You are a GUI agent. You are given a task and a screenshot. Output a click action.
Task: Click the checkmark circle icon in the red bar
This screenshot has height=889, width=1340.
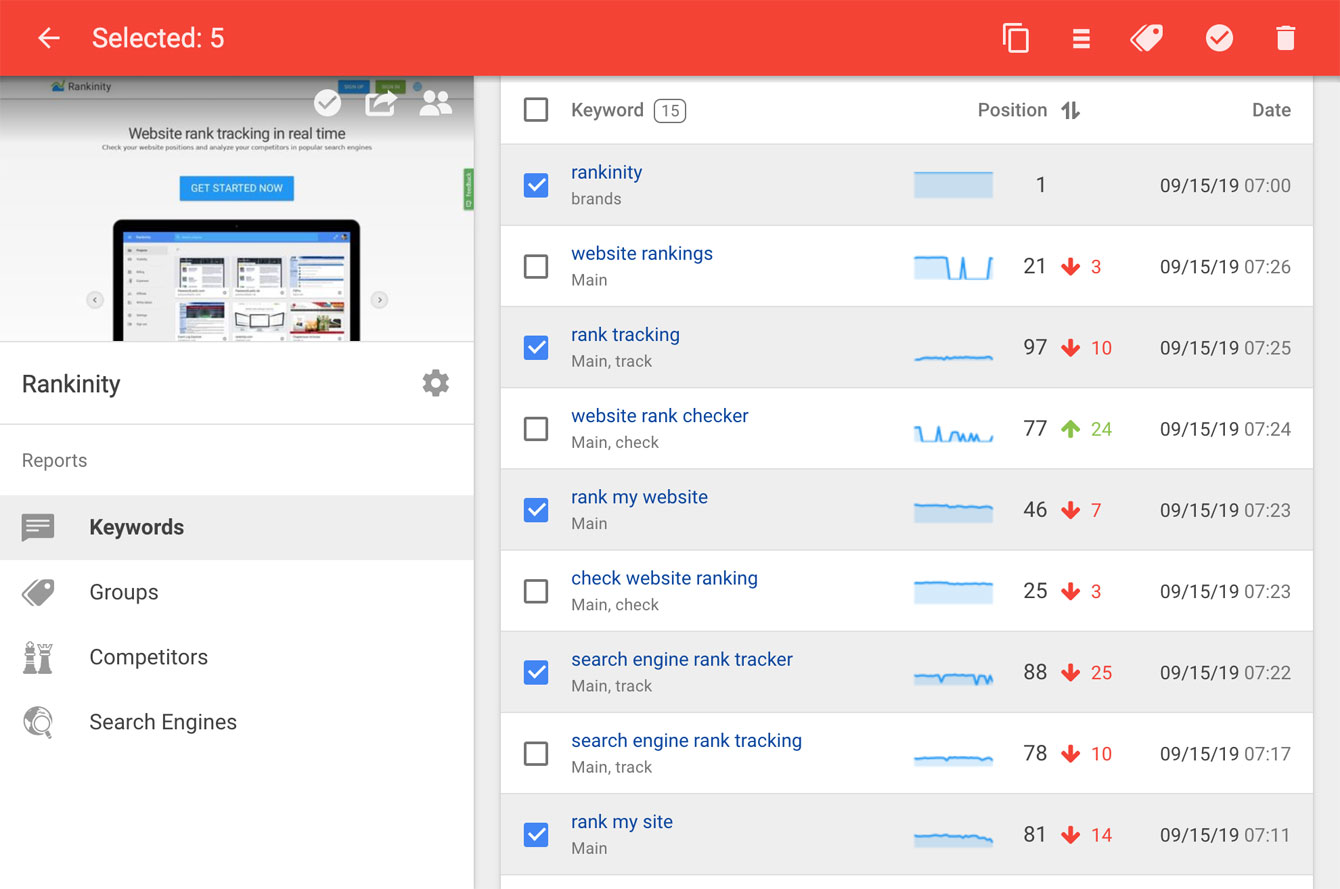pos(1219,38)
